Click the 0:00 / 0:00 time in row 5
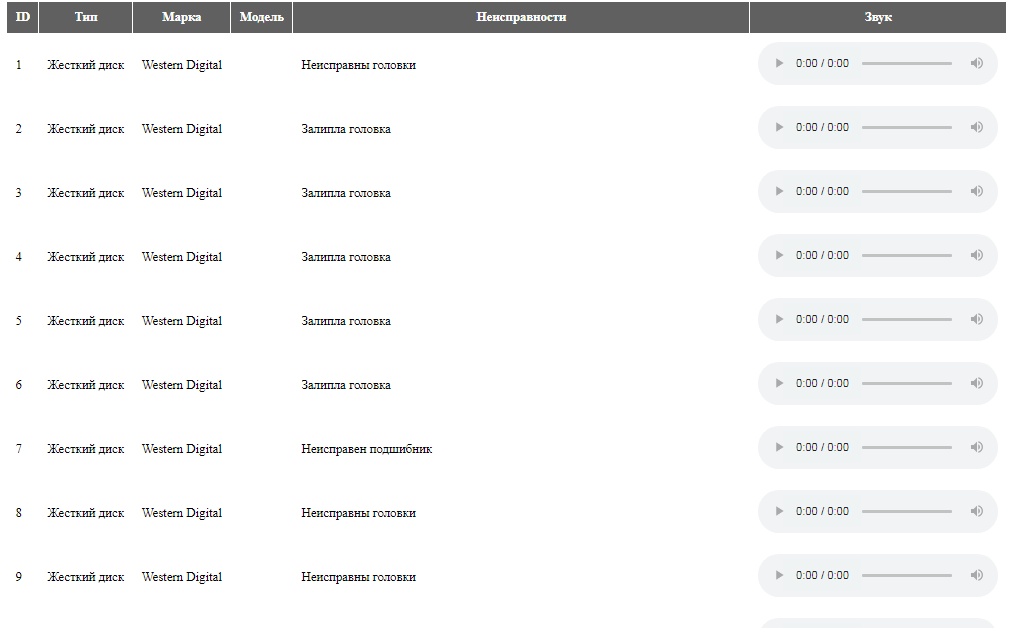 pos(822,320)
